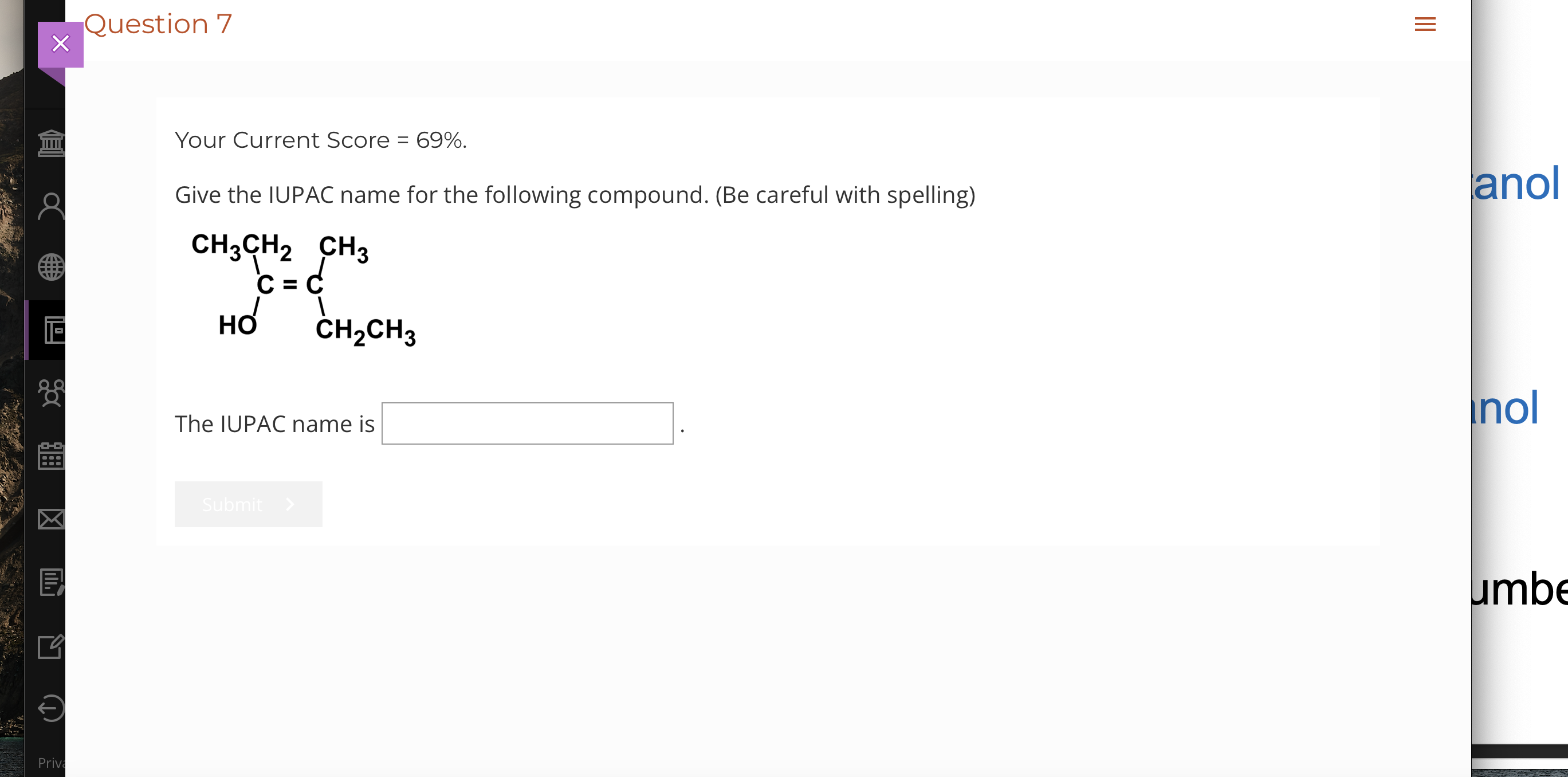Open the Institution Page building icon
Image resolution: width=1568 pixels, height=777 pixels.
point(51,144)
